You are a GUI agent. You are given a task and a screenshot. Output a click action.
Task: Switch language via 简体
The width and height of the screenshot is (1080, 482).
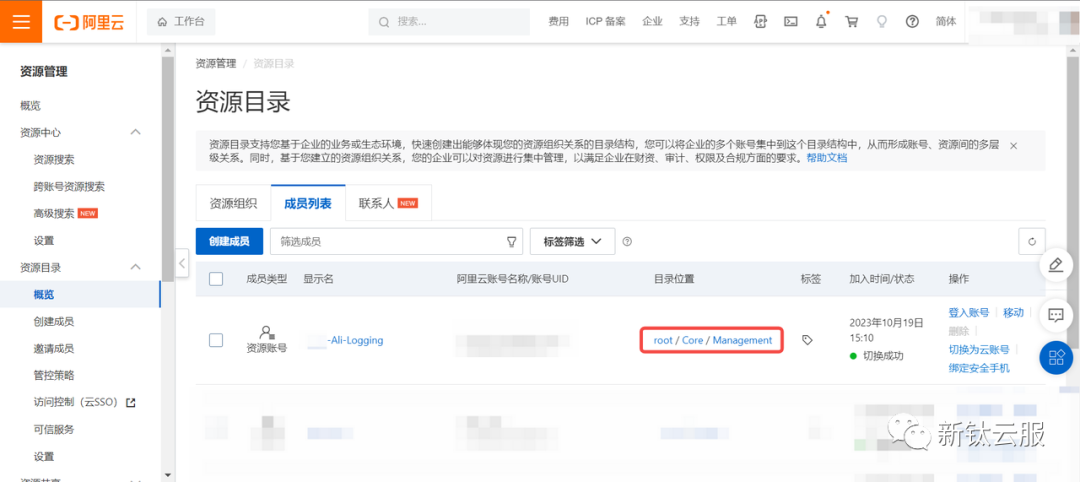click(x=946, y=21)
